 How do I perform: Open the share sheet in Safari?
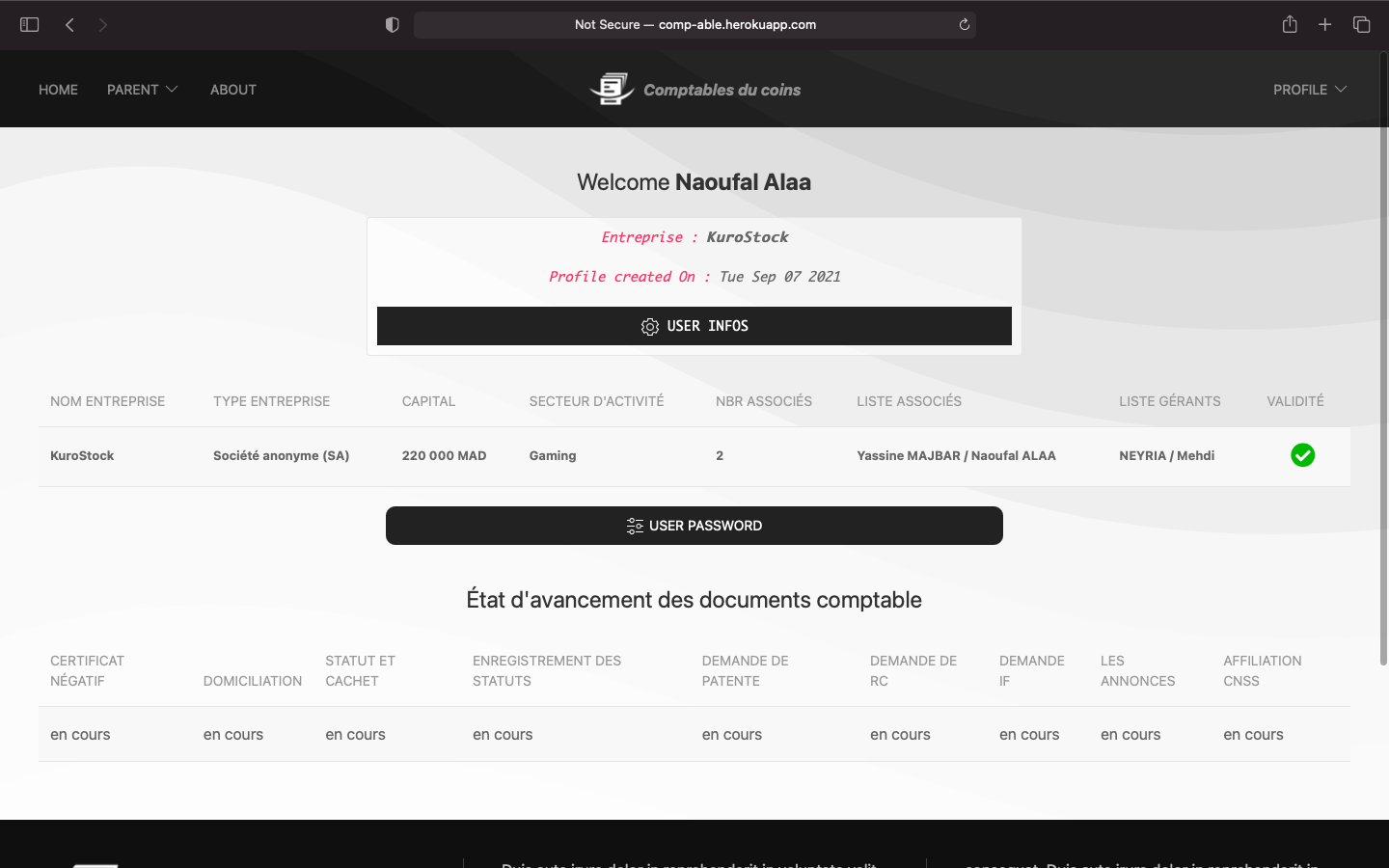click(1290, 24)
